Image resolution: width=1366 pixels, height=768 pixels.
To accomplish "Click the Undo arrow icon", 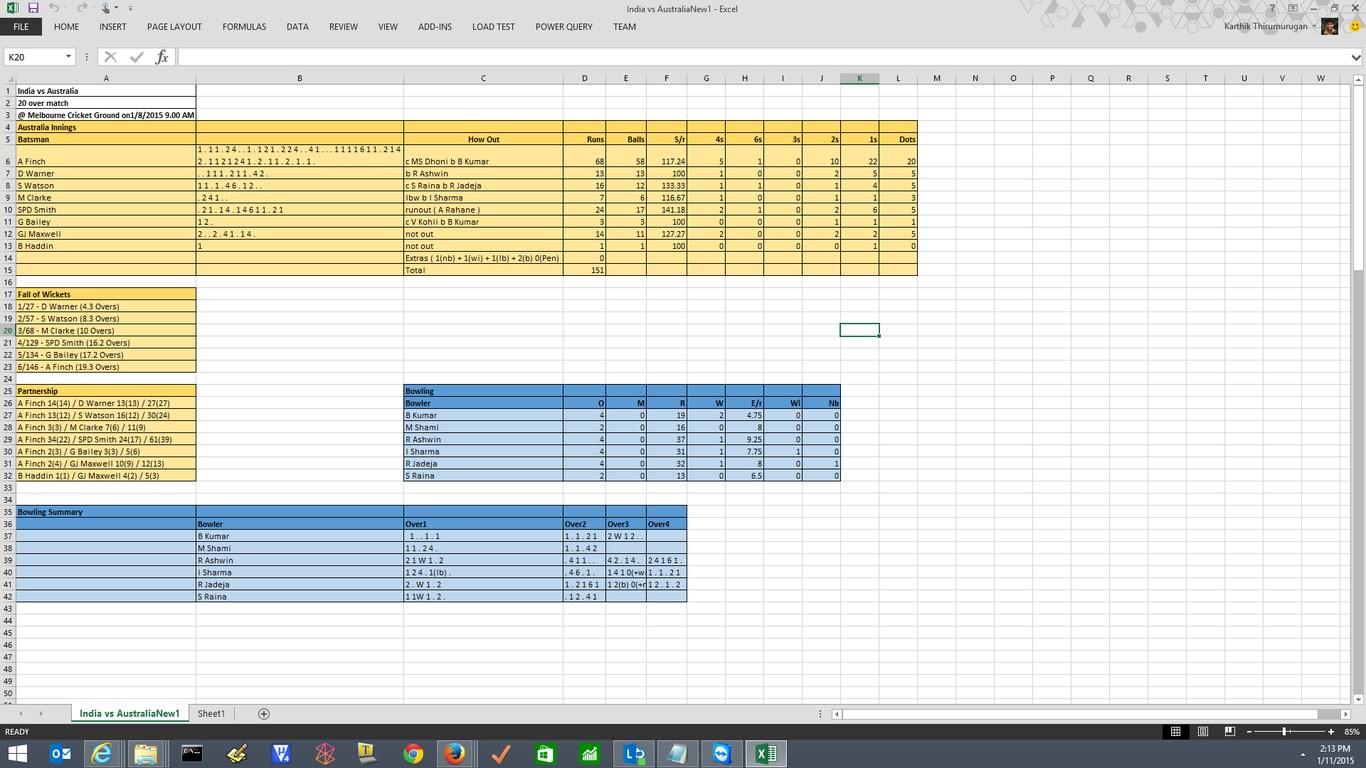I will pos(54,8).
